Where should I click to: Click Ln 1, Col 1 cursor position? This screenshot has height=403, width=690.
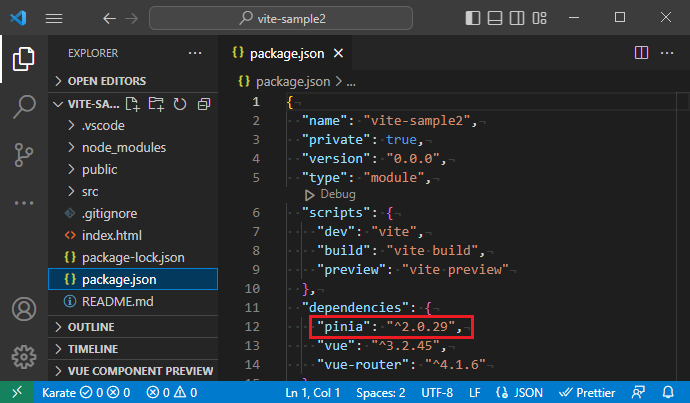tap(312, 392)
